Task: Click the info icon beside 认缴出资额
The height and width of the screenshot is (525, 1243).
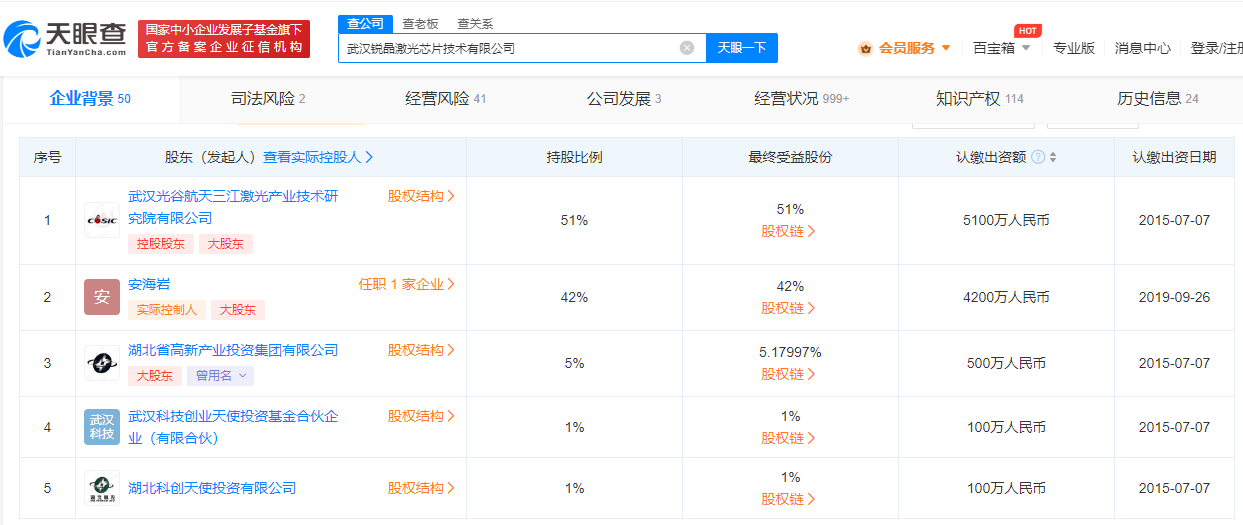Action: point(1038,157)
